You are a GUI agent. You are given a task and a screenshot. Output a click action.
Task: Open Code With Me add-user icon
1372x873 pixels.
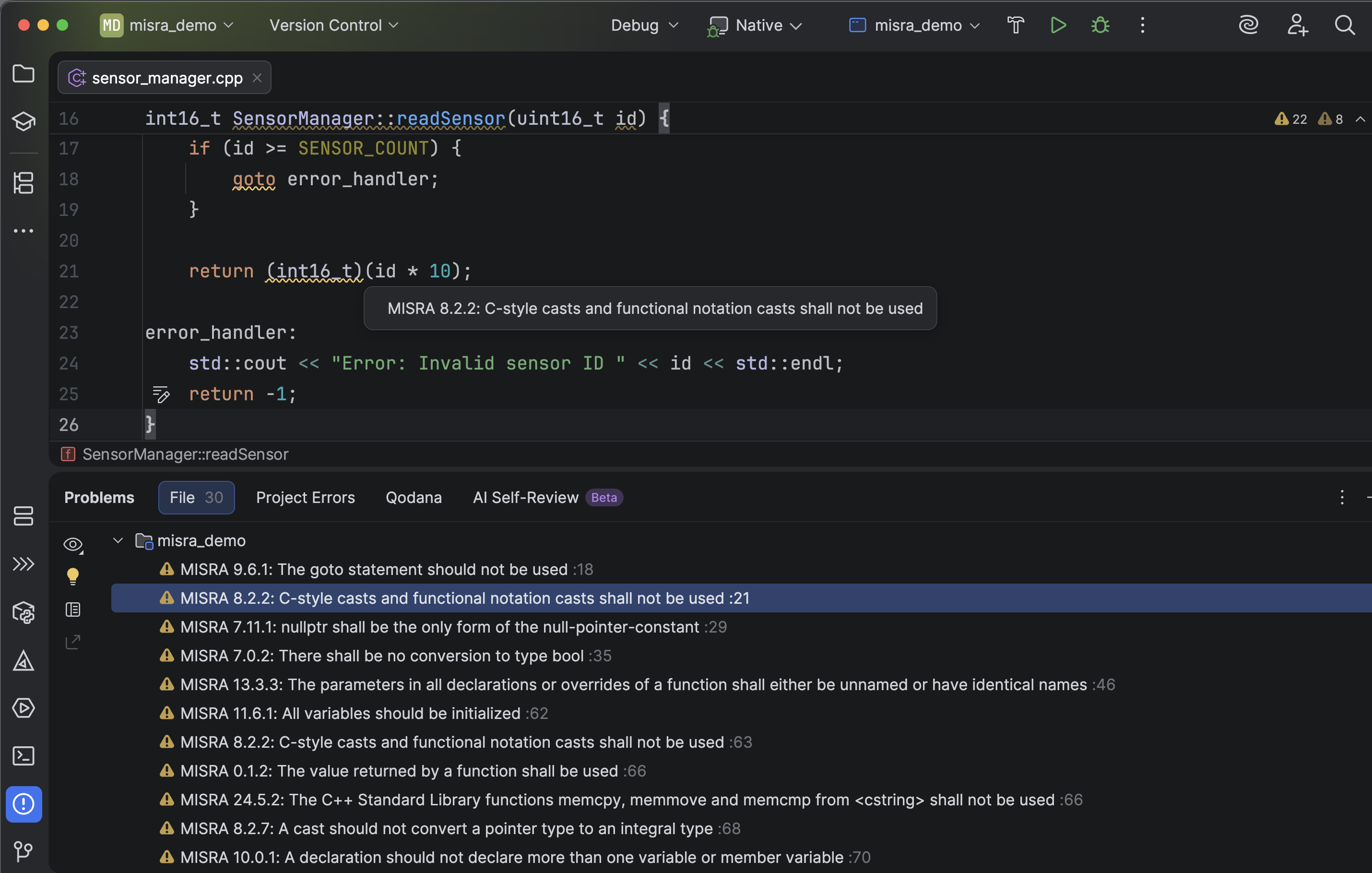1297,25
